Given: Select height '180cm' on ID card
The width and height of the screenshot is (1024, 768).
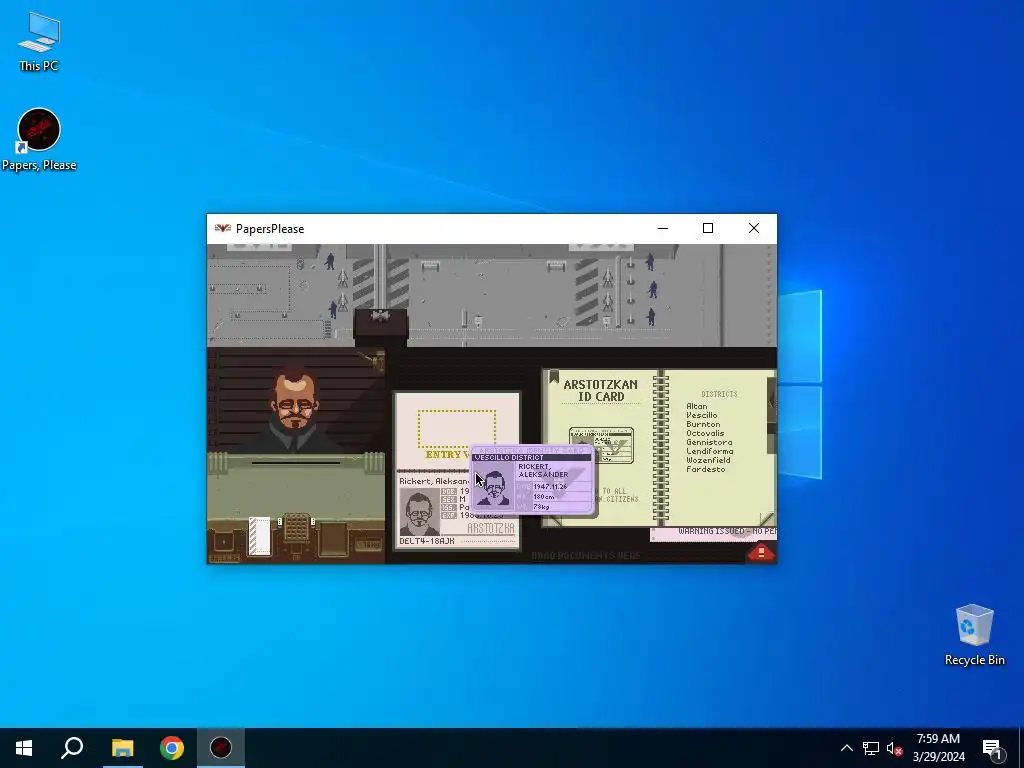Looking at the screenshot, I should [544, 496].
